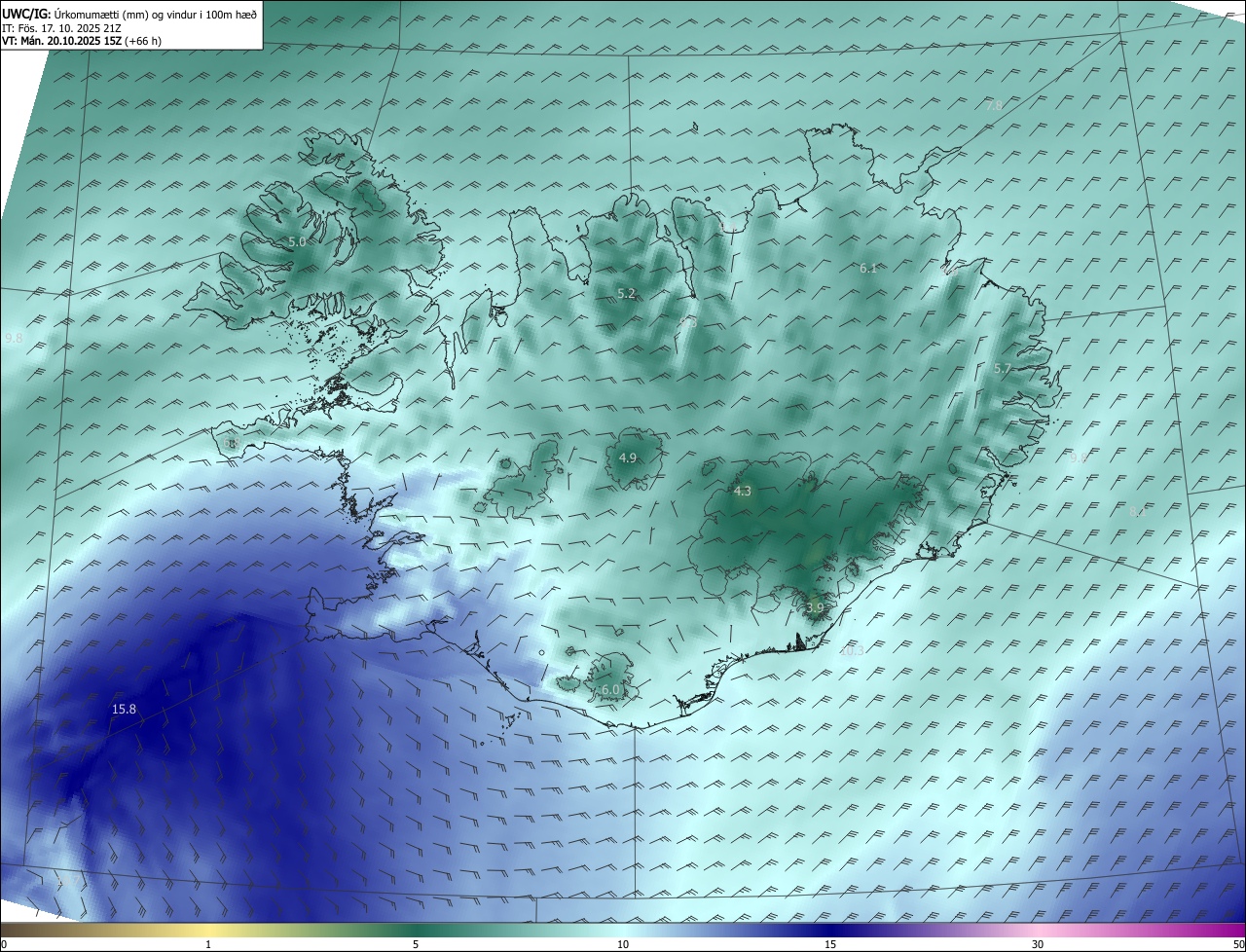Image resolution: width=1246 pixels, height=952 pixels.
Task: Click the 1 tick label on the color scale
Action: (208, 944)
